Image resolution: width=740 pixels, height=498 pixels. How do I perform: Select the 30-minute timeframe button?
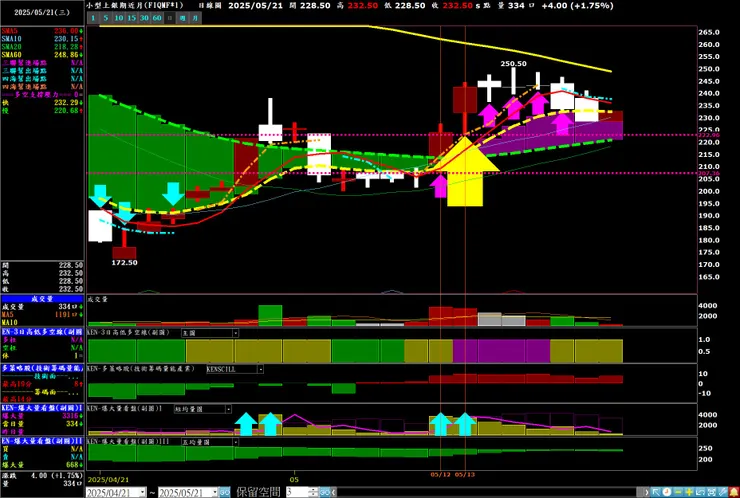coord(144,18)
